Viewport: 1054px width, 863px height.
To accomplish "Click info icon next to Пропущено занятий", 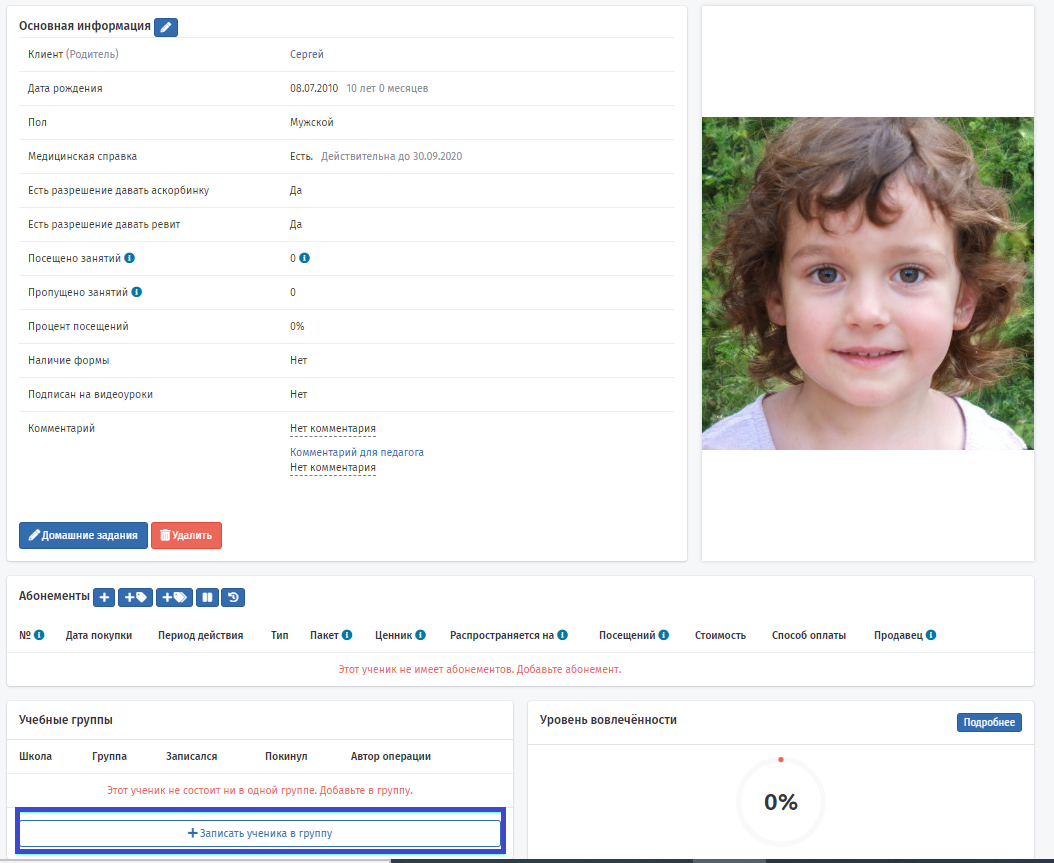I will [x=136, y=292].
